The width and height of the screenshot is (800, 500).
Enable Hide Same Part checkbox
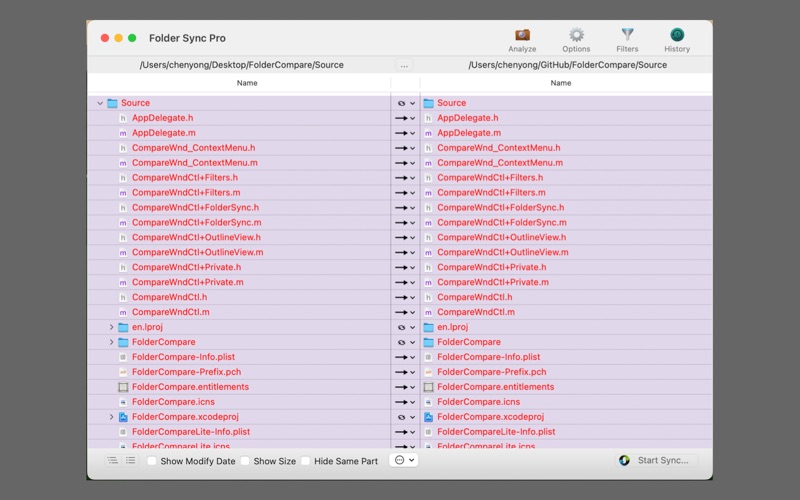(x=305, y=461)
